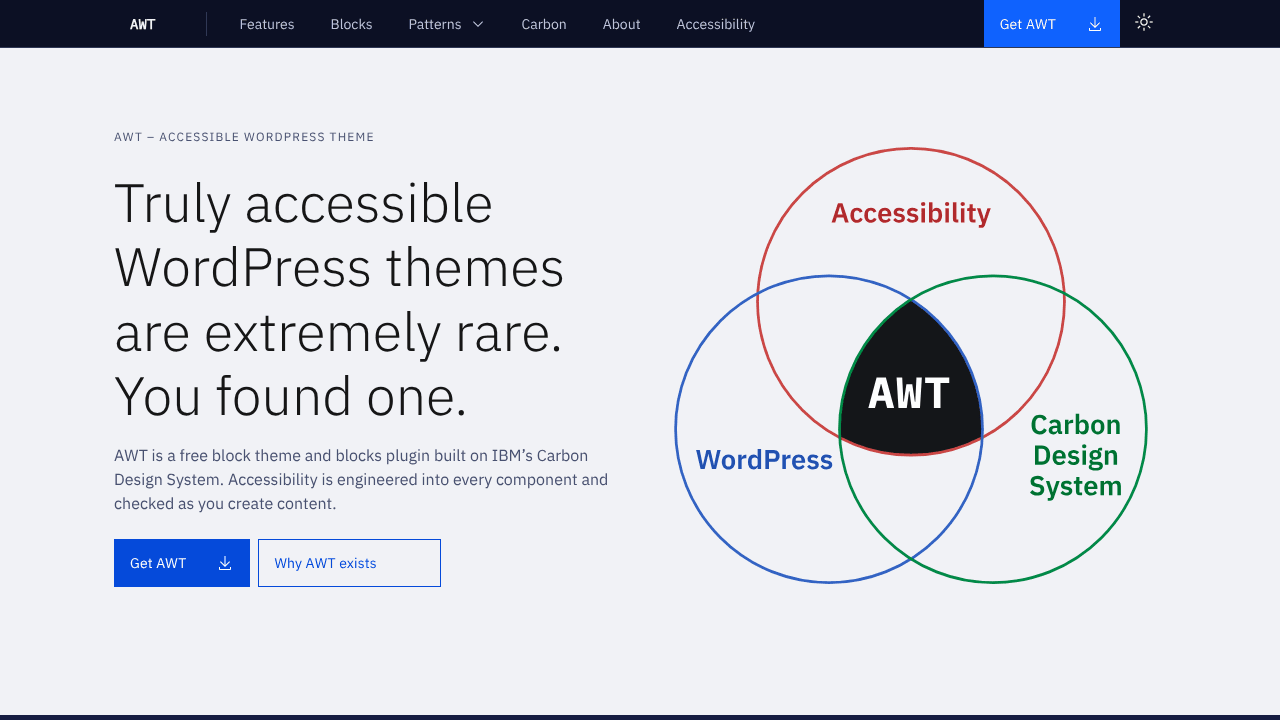
Task: Click the AWT logo in the header
Action: (143, 24)
